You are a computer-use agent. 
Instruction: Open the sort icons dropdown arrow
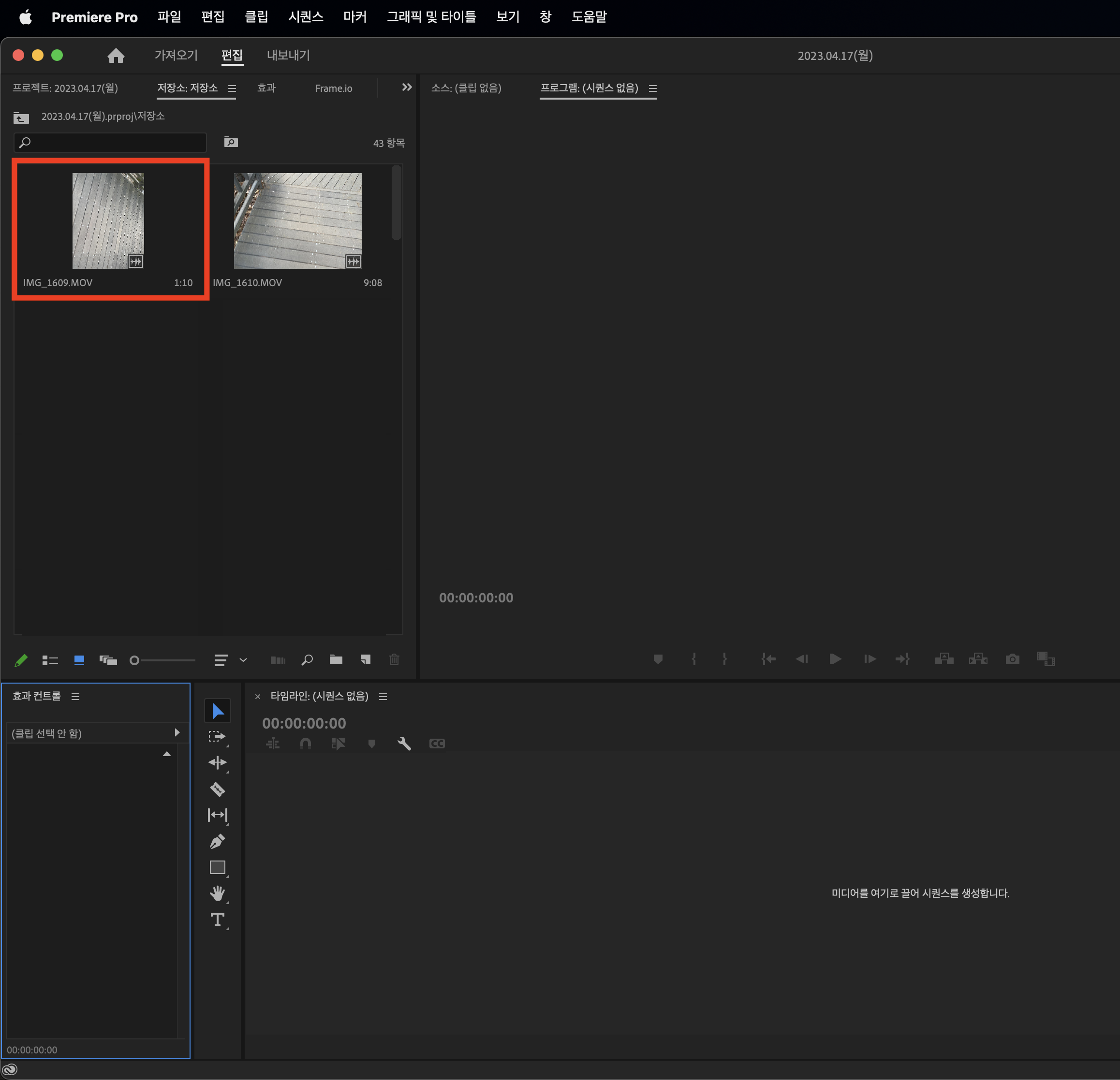pyautogui.click(x=243, y=660)
